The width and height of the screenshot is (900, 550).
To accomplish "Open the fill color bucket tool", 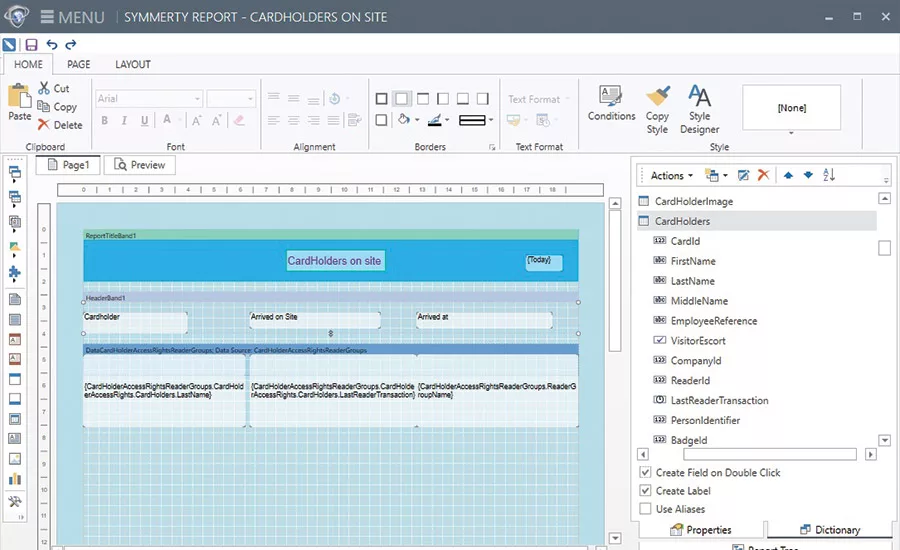I will pos(404,119).
